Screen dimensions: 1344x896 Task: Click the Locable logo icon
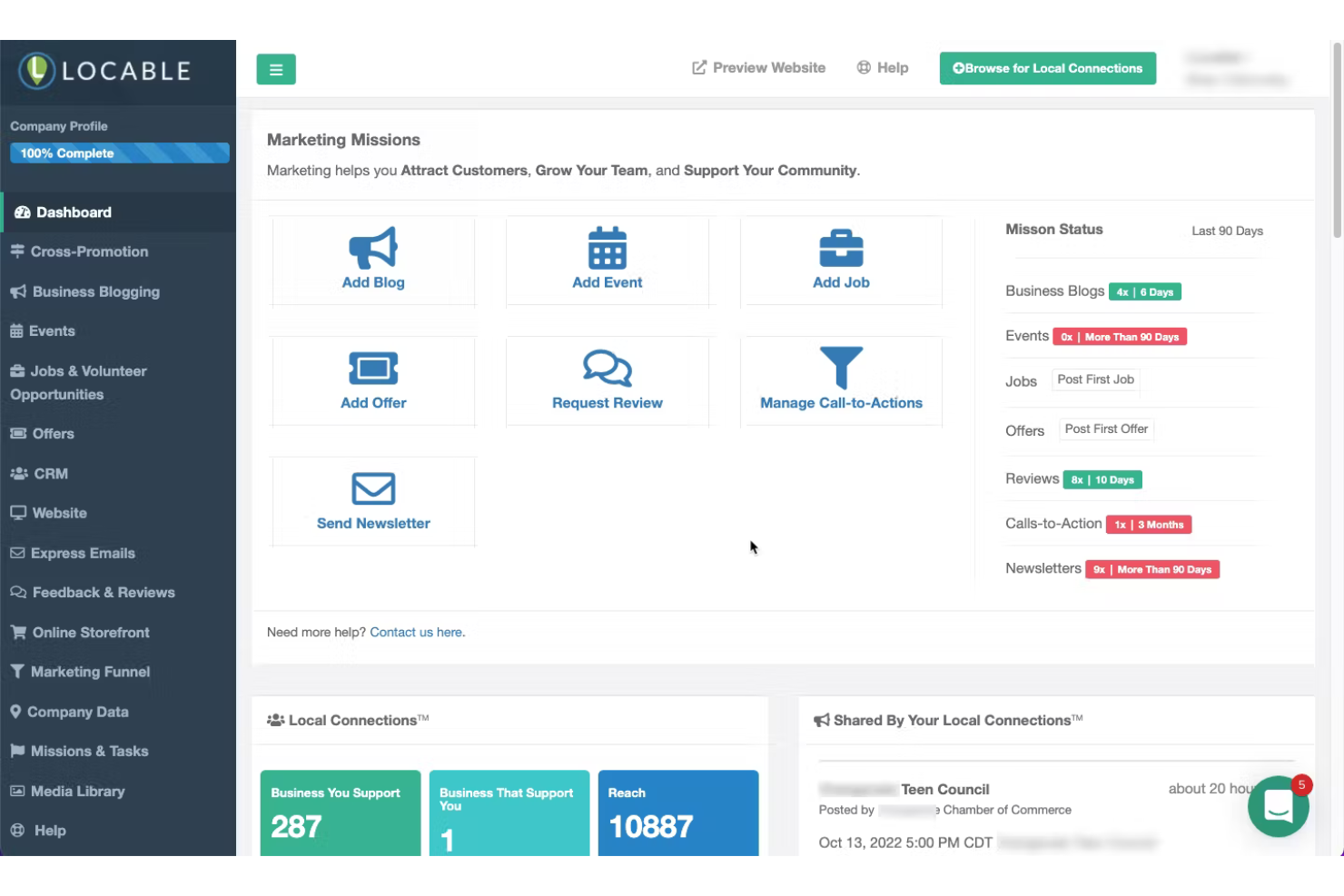coord(37,71)
